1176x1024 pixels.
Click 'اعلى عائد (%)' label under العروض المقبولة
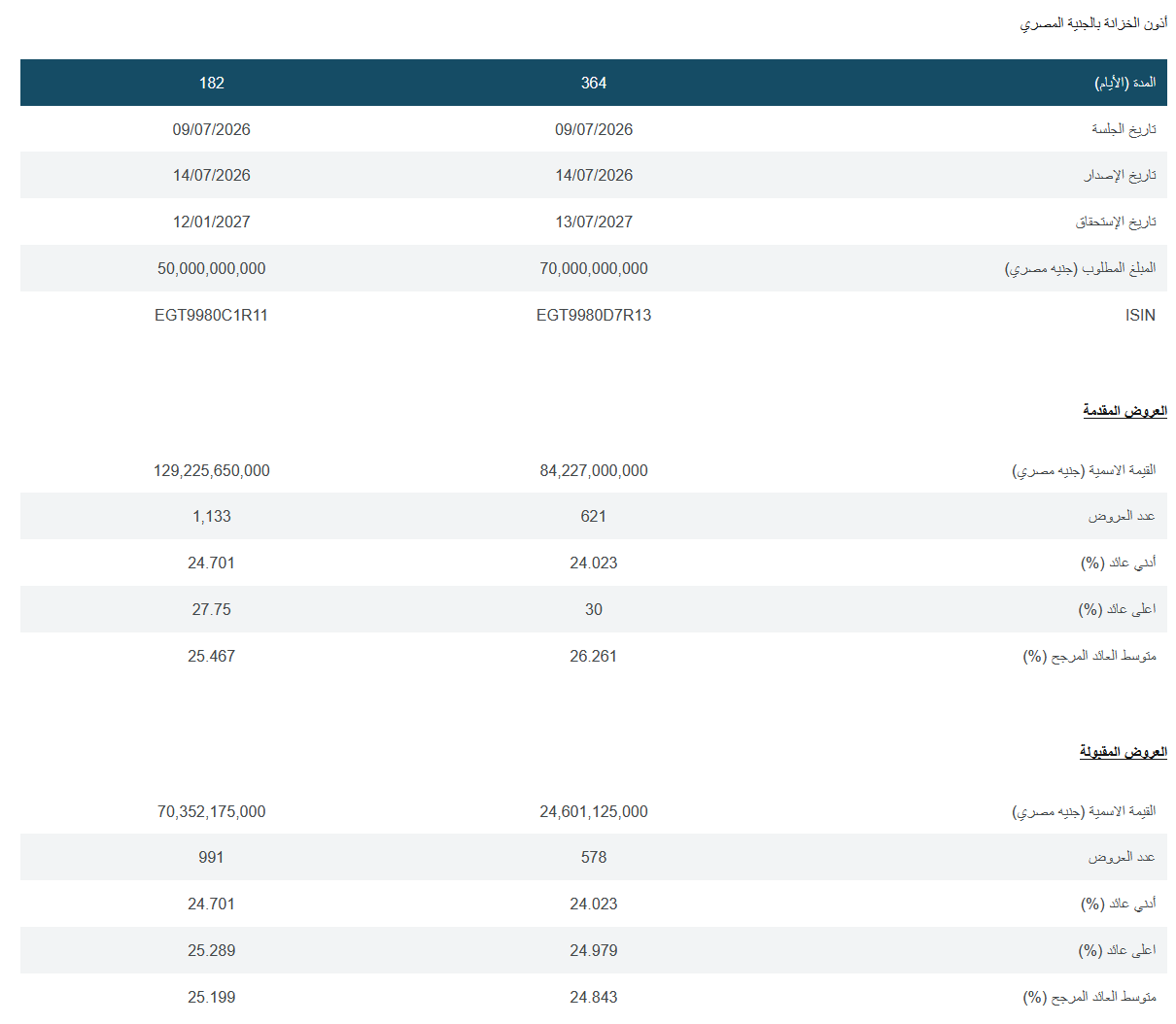(1117, 950)
